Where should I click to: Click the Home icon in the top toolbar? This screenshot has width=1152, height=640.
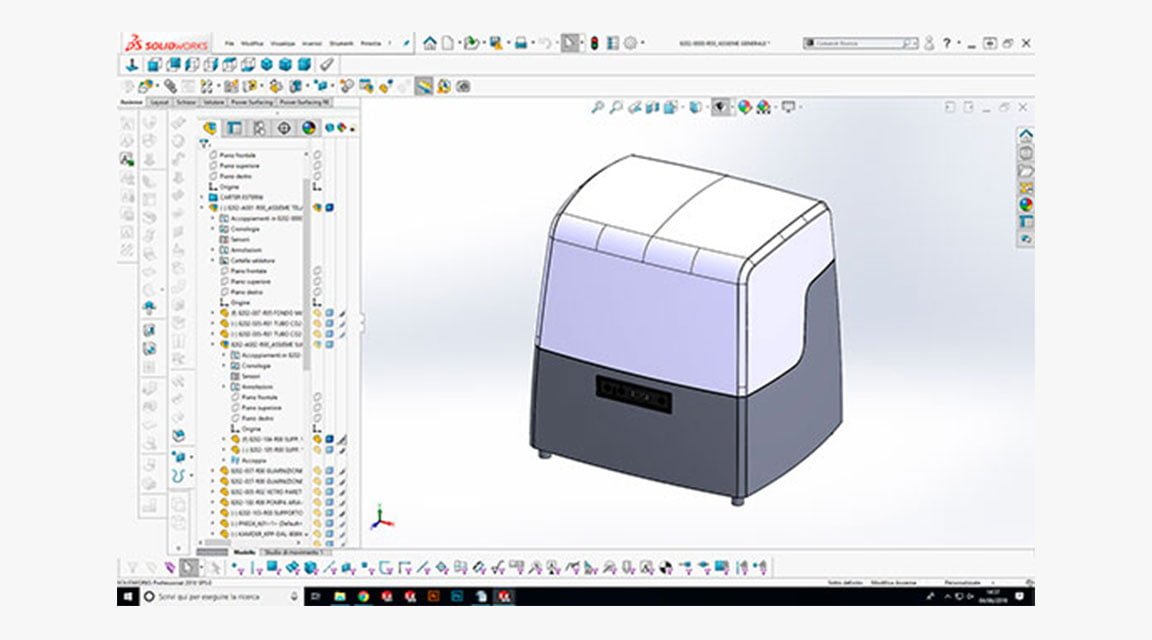tap(430, 43)
